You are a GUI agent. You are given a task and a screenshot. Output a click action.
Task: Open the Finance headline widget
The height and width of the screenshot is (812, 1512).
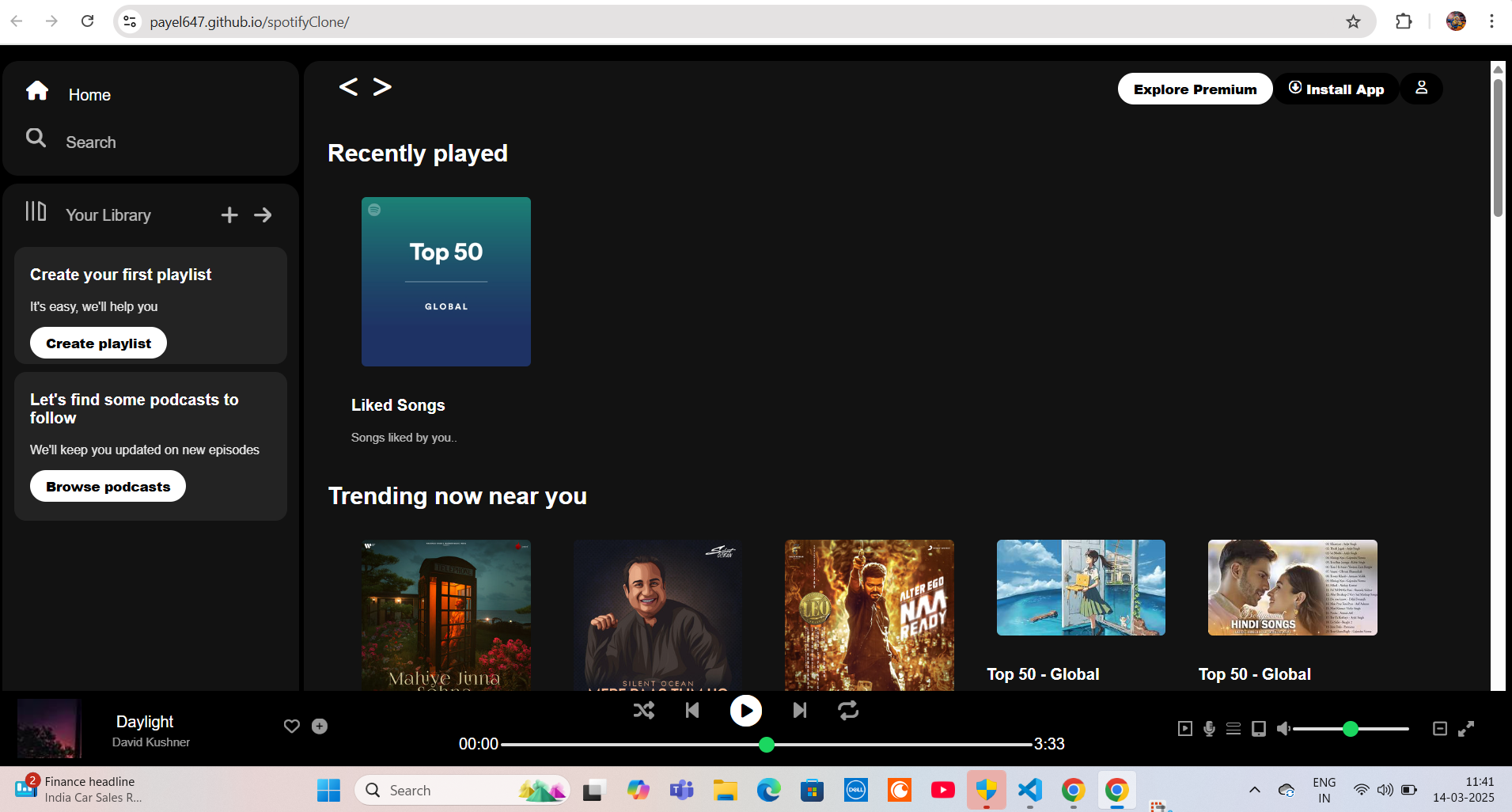pos(79,789)
